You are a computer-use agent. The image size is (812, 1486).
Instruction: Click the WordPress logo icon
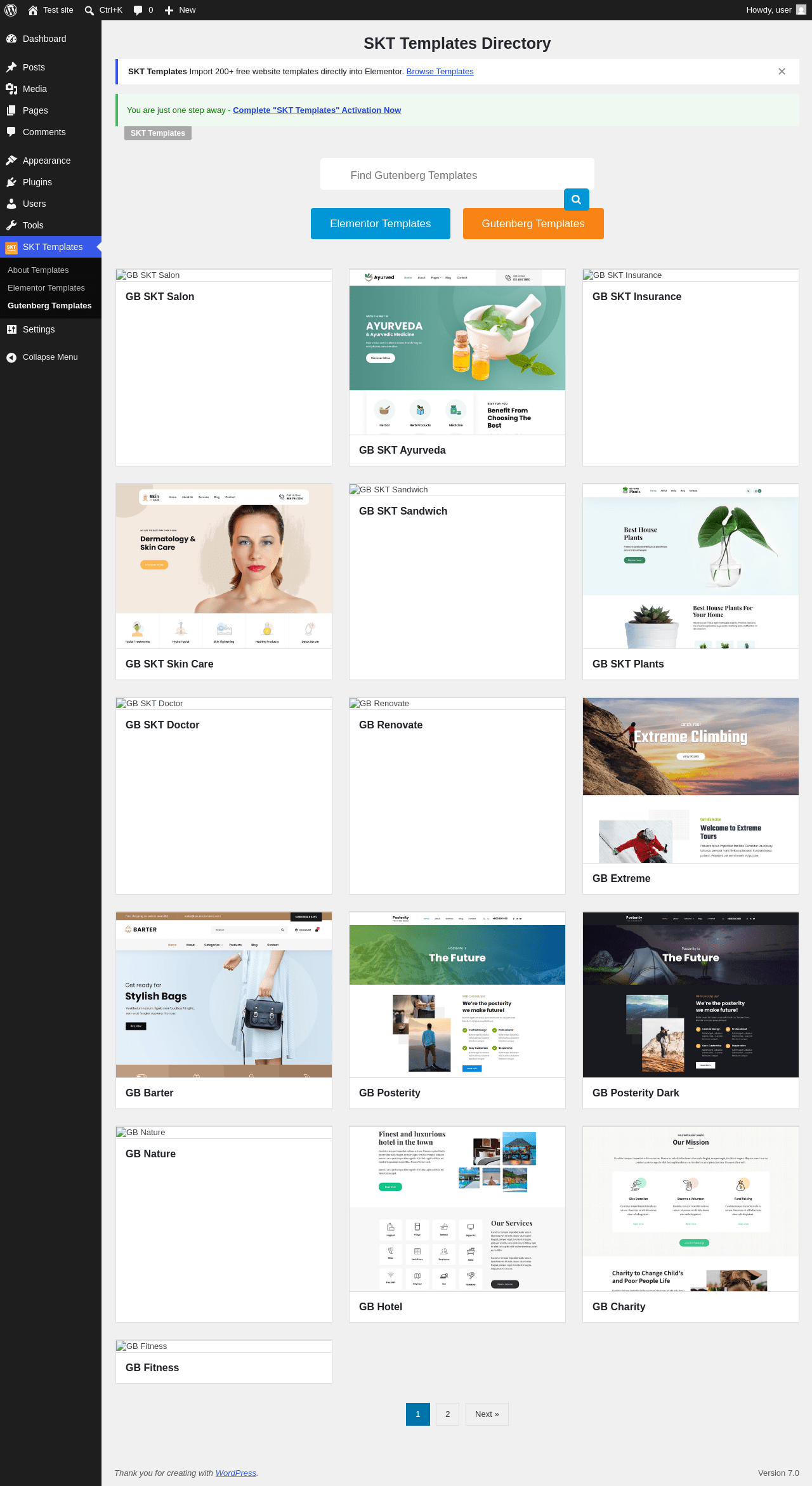coord(11,10)
